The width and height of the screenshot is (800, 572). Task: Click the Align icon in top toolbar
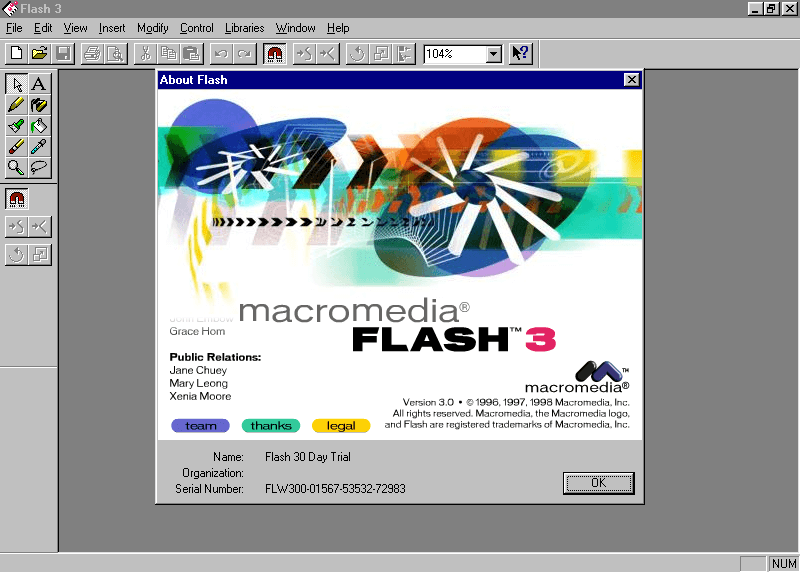coord(404,54)
